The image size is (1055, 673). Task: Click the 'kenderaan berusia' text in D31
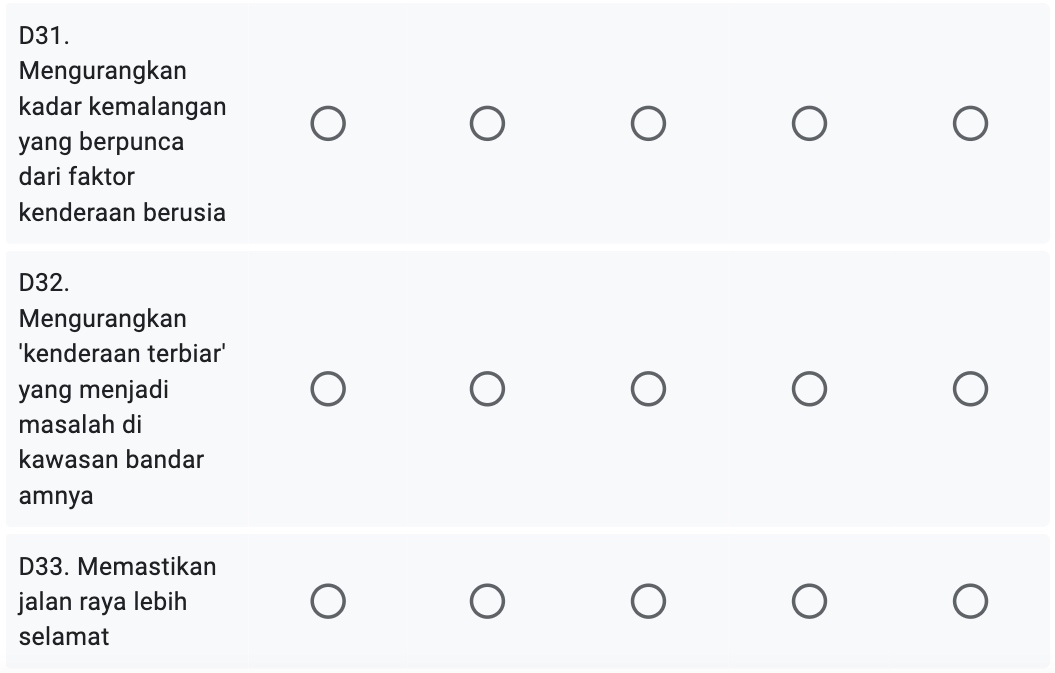[x=122, y=213]
